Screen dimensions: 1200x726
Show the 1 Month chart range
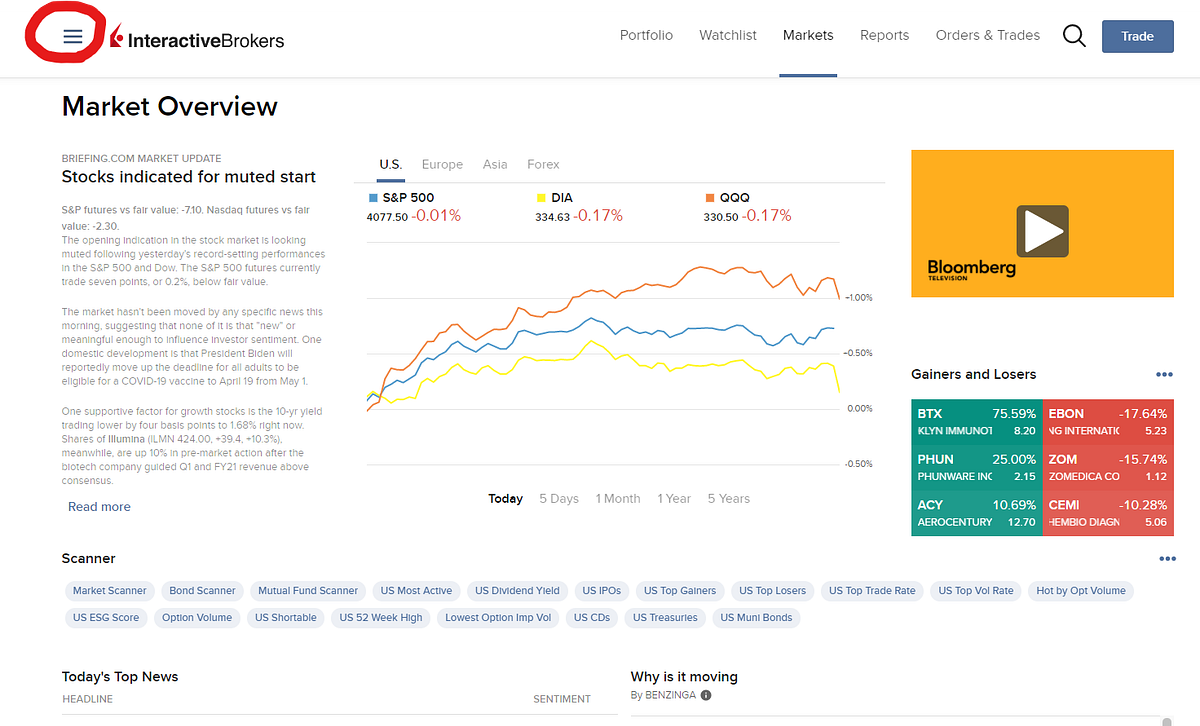(x=618, y=498)
